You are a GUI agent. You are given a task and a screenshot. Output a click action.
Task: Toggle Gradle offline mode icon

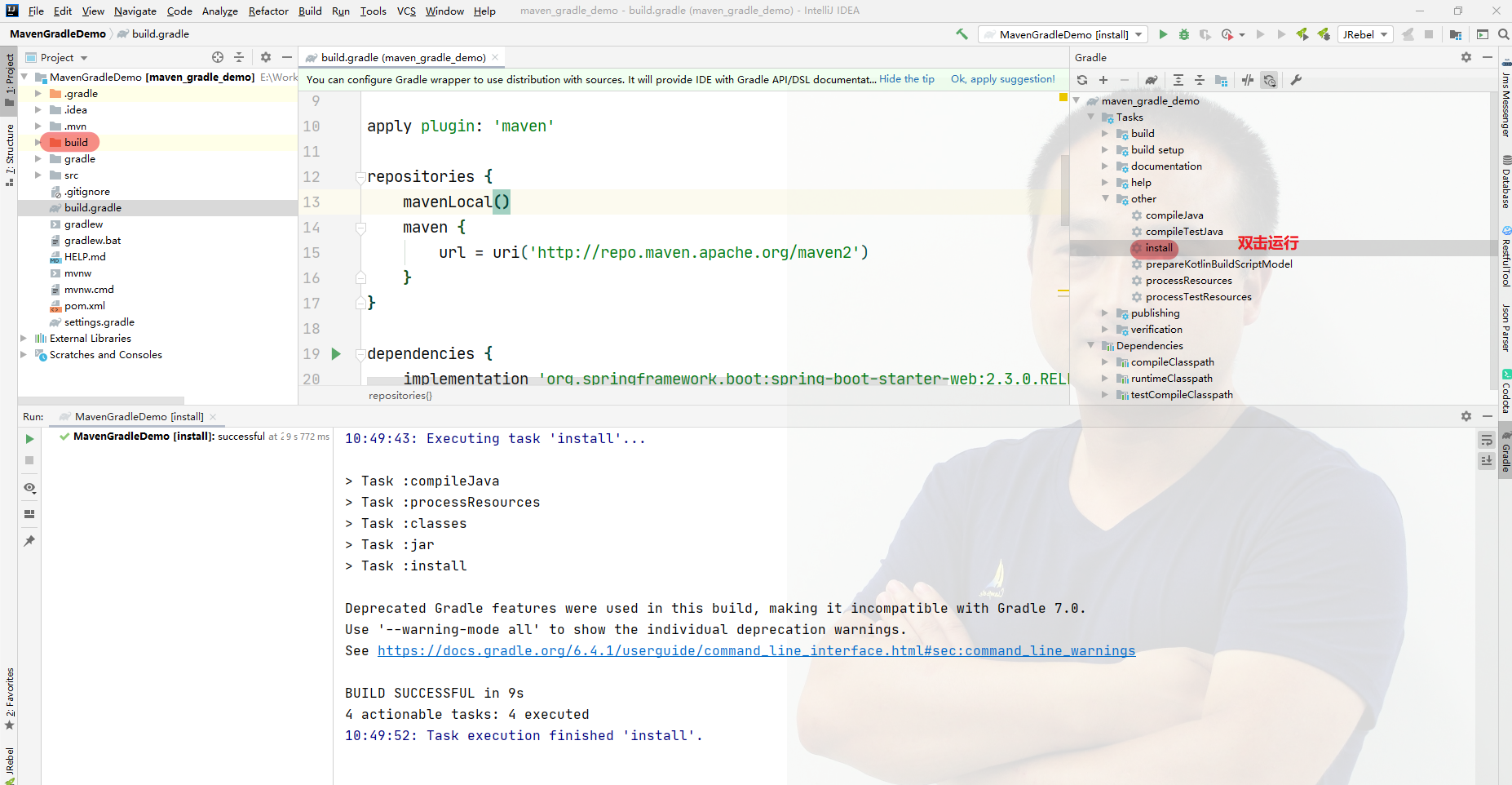[x=1248, y=80]
